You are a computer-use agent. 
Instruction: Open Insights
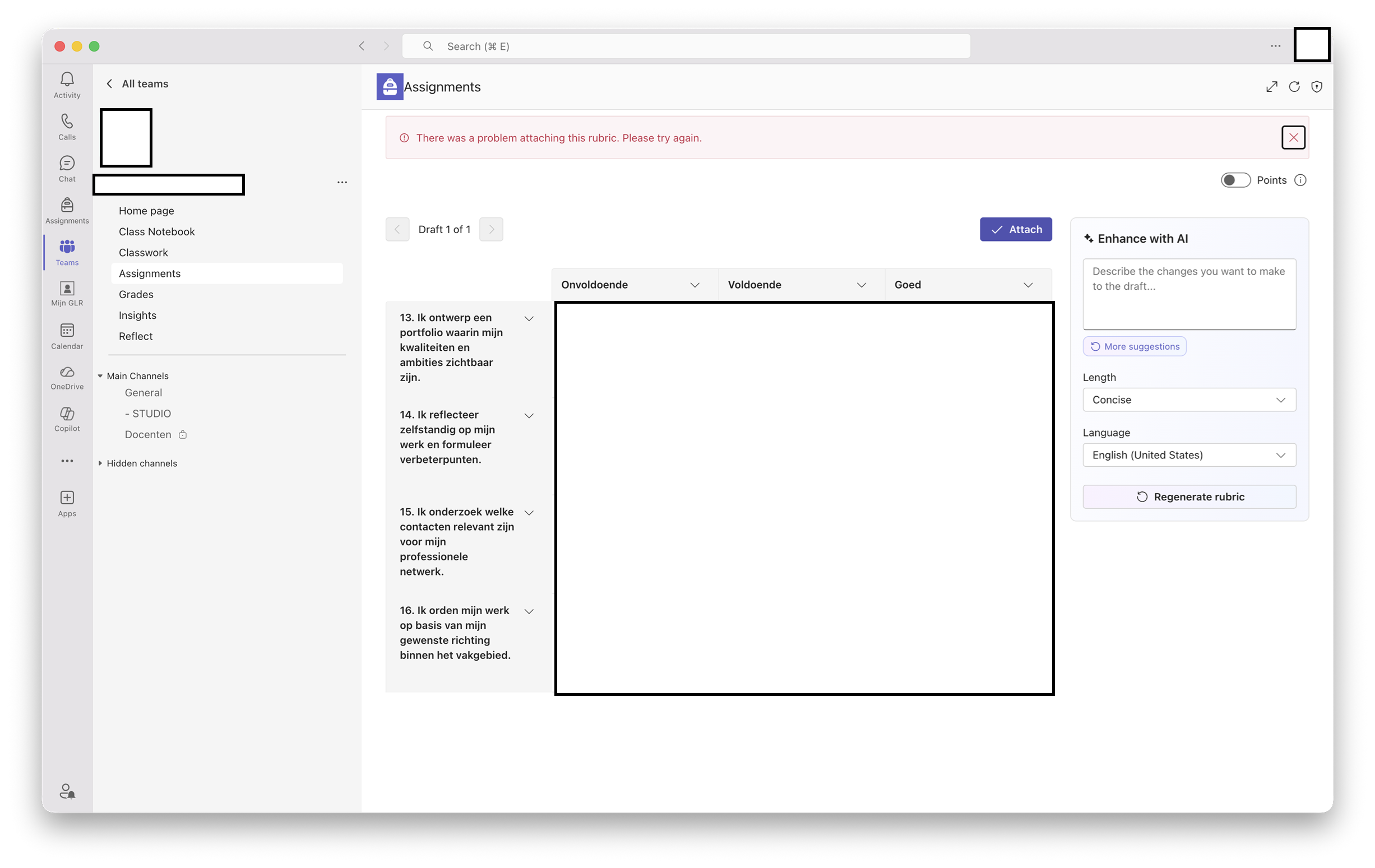coord(138,315)
